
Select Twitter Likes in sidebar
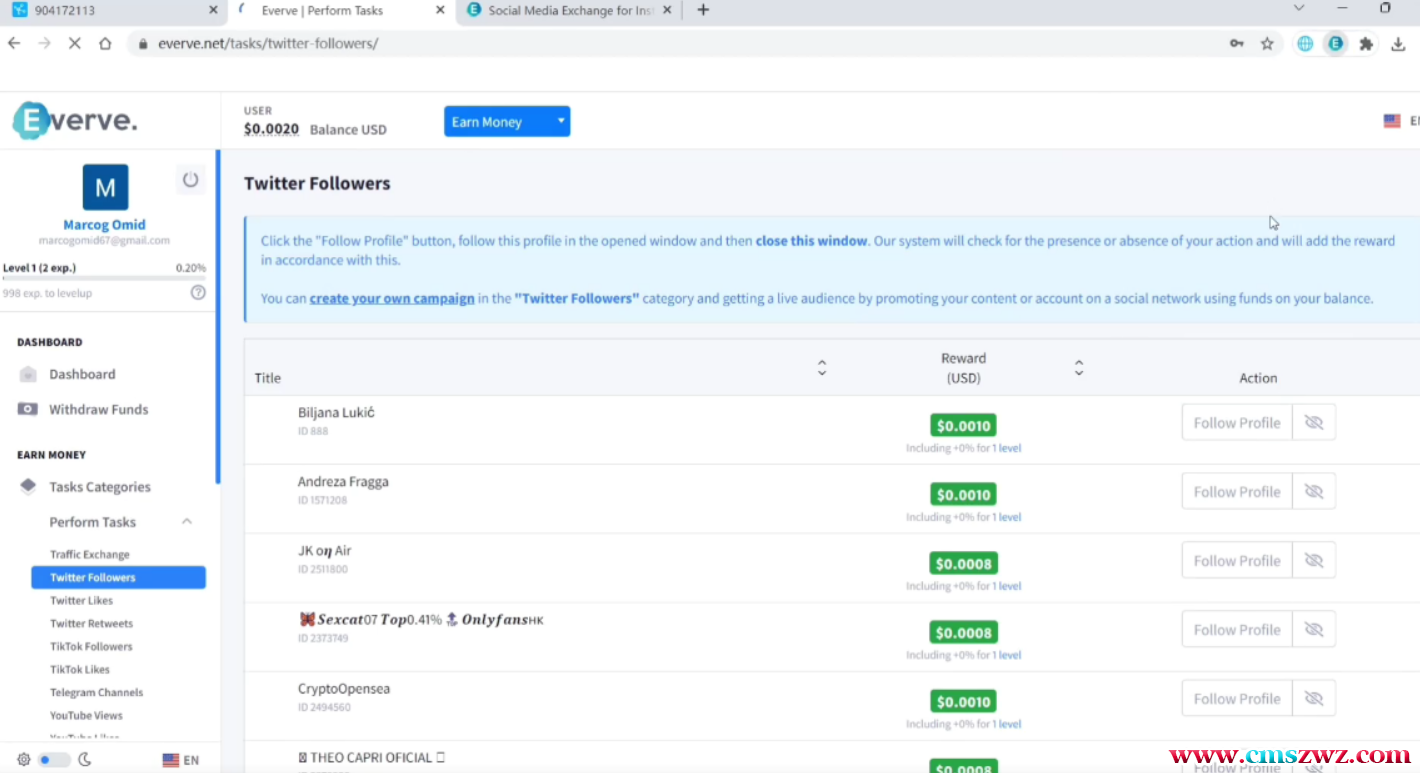(82, 600)
